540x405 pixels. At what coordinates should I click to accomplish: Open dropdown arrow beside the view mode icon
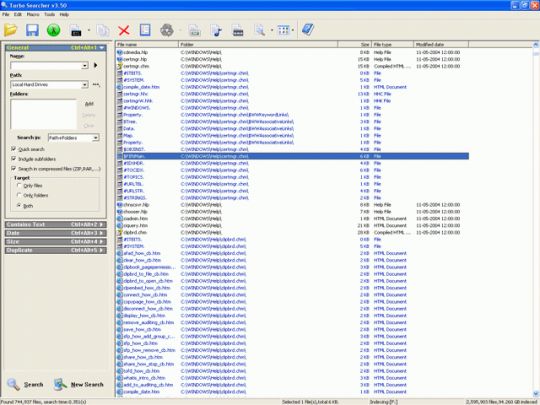293,31
